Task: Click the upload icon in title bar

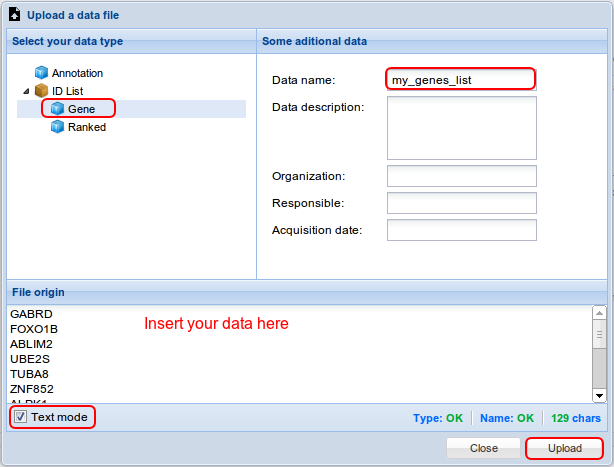Action: [x=15, y=16]
